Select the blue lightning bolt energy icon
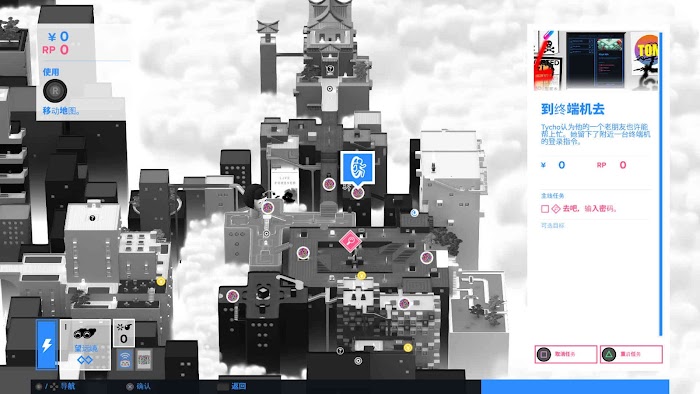The height and width of the screenshot is (394, 700). click(47, 344)
